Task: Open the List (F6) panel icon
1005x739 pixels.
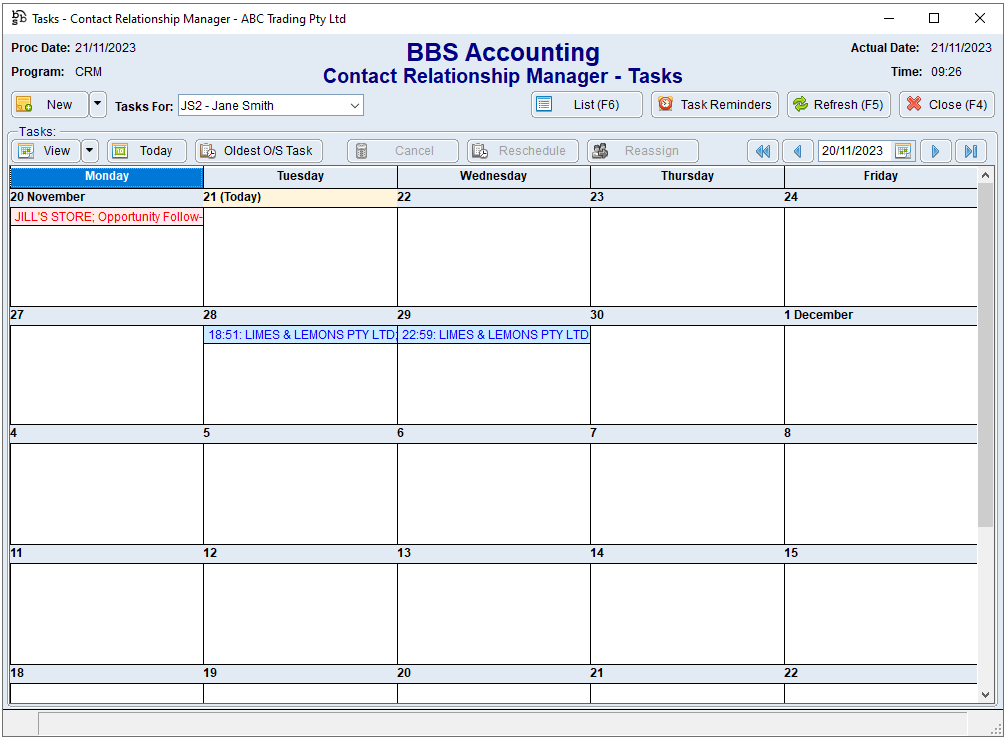Action: [543, 104]
